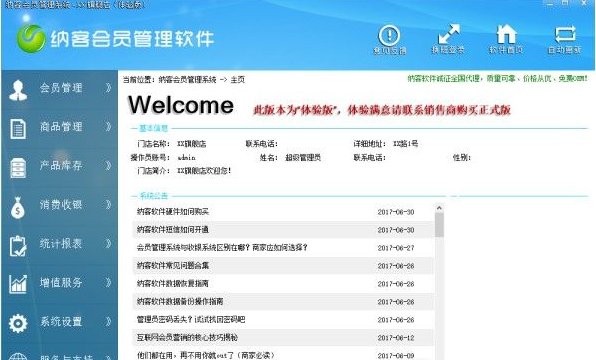Open notice 纳客软件常见问题合集

point(173,265)
